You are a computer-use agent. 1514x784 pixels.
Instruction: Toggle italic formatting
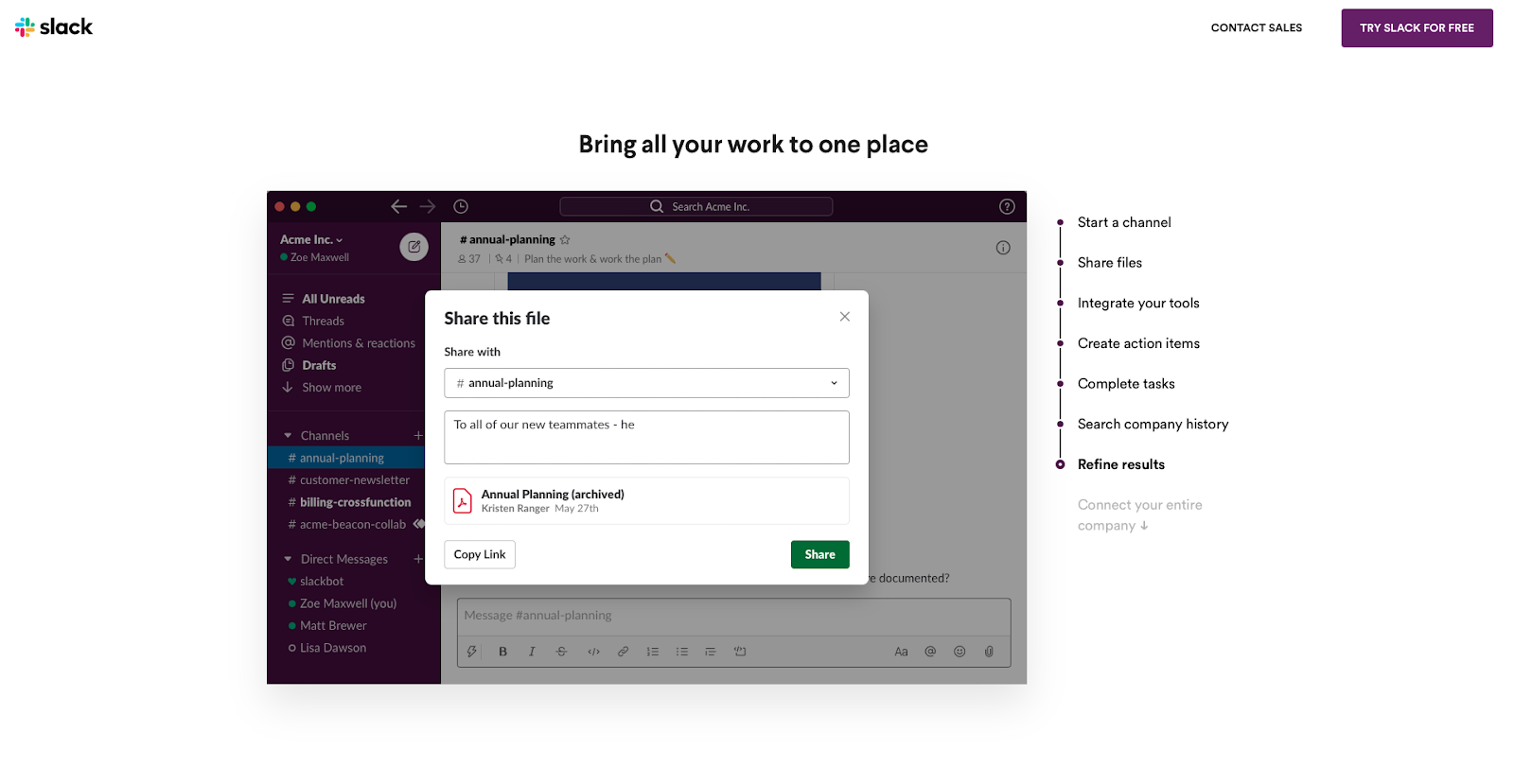(x=532, y=652)
